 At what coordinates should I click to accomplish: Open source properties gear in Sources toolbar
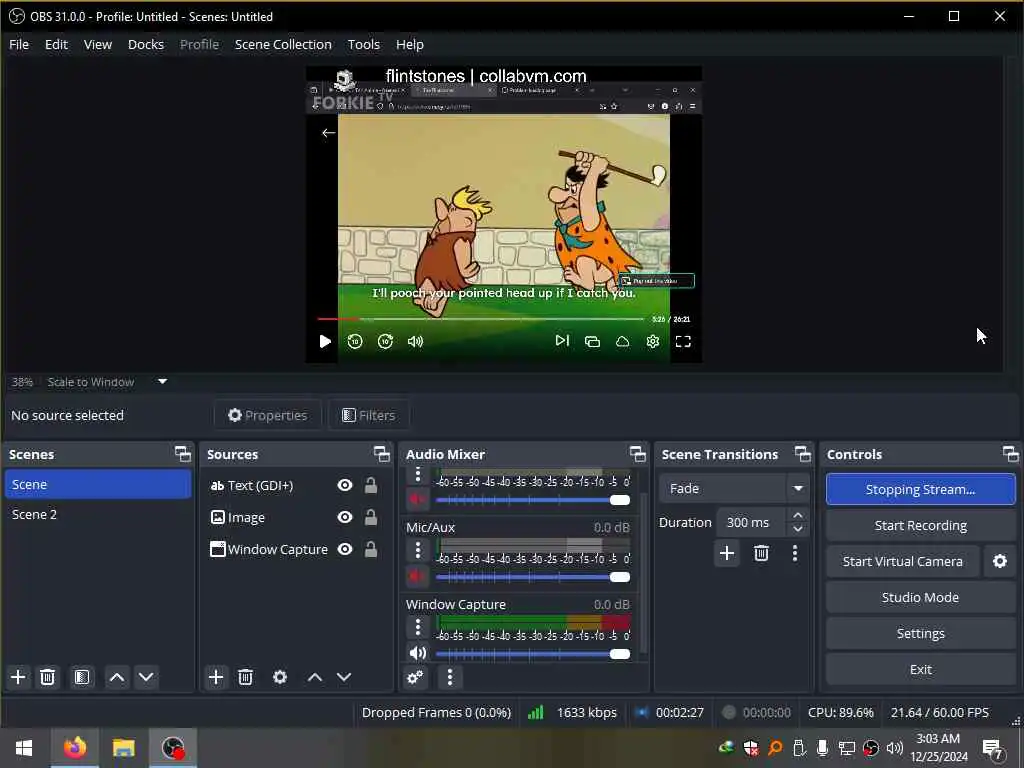coord(280,677)
